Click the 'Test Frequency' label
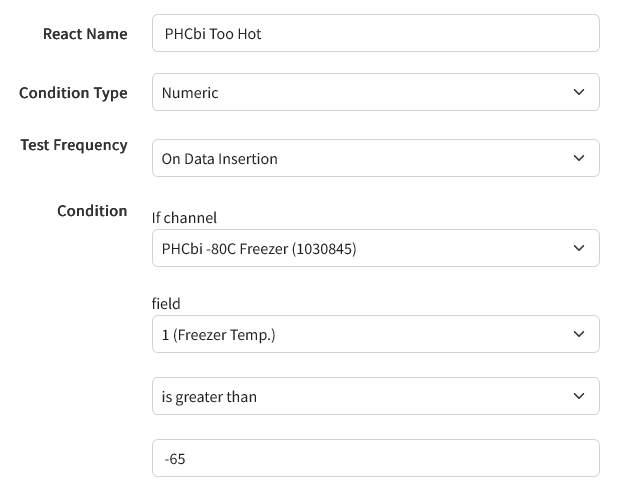The height and width of the screenshot is (480, 624). 74,145
